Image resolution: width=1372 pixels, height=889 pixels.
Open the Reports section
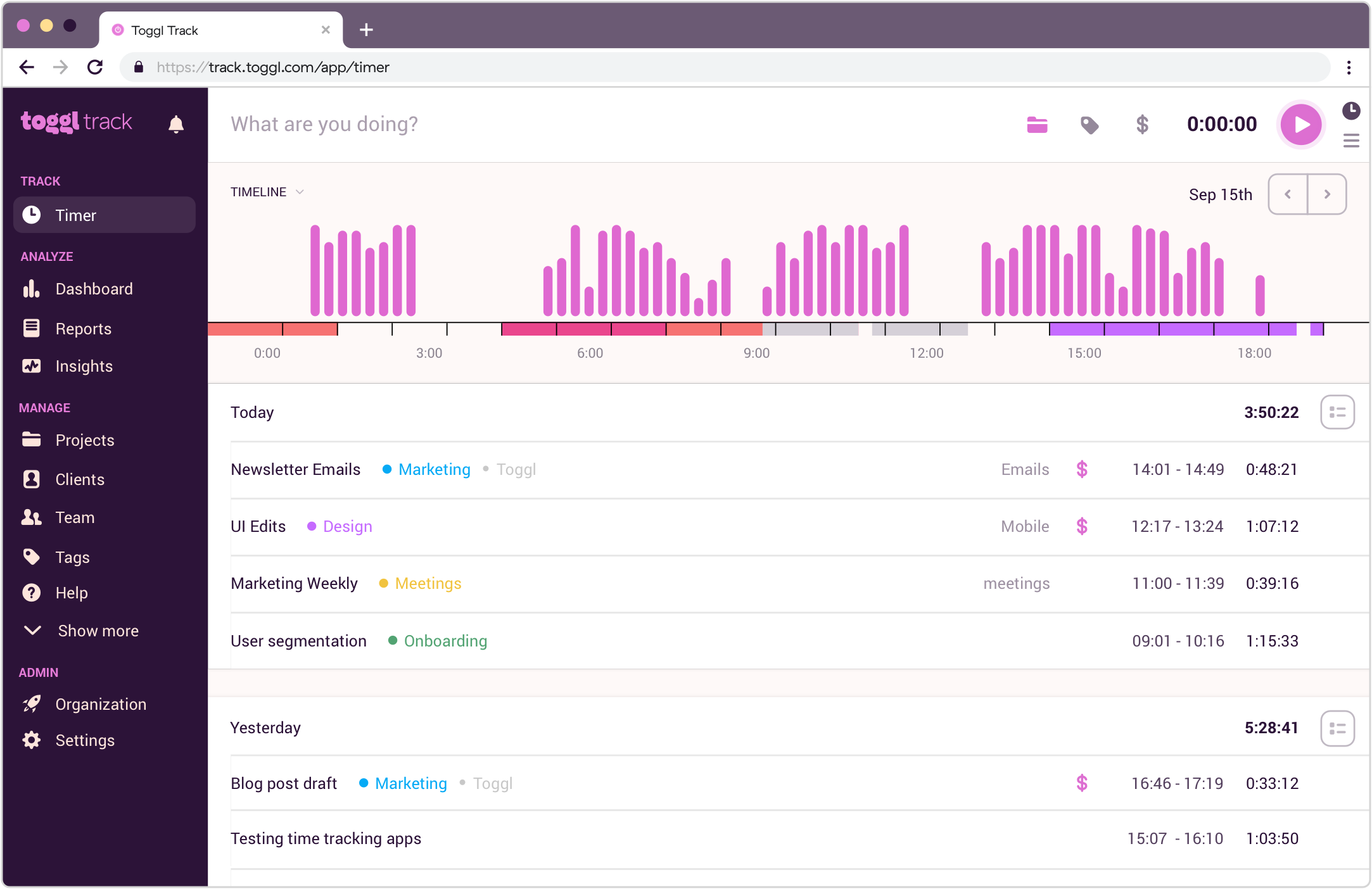point(83,327)
